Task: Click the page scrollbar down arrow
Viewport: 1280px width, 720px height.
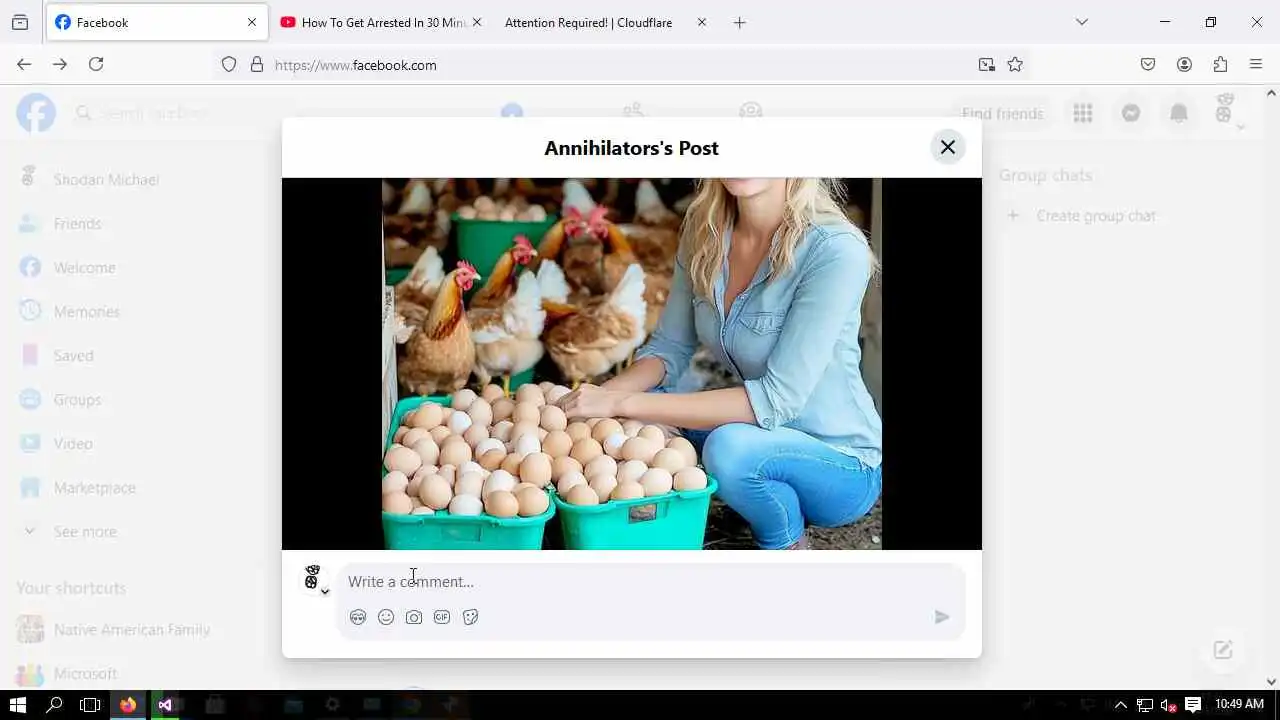Action: pos(1271,681)
